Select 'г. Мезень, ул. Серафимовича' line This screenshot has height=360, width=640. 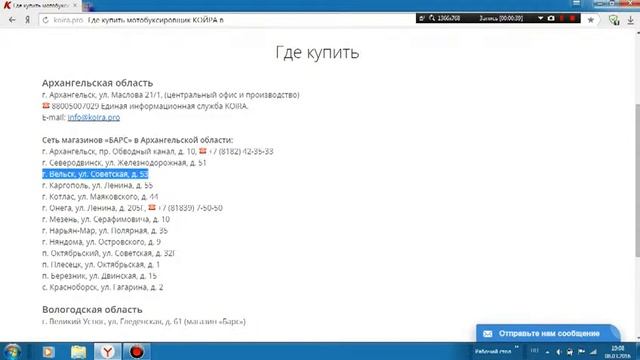click(x=106, y=219)
